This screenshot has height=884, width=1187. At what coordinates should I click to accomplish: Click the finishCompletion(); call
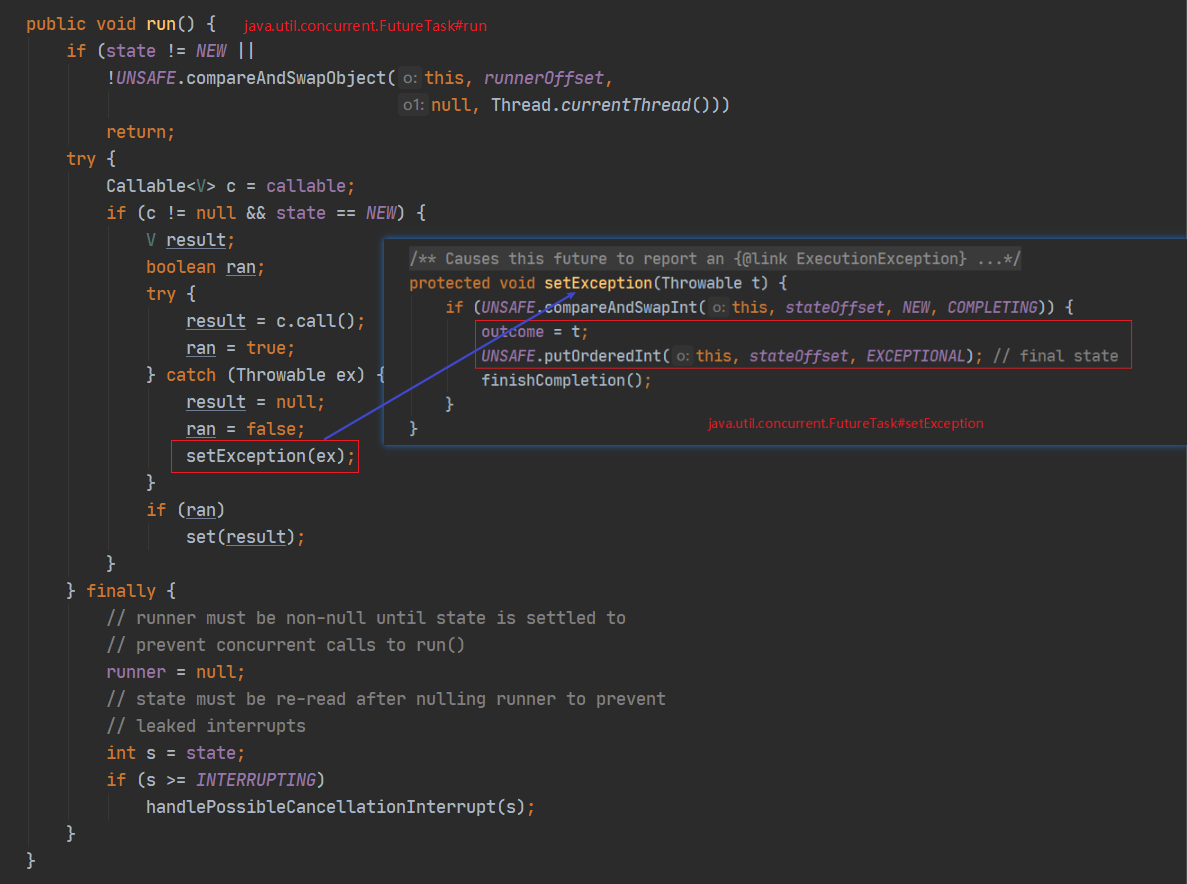pyautogui.click(x=566, y=381)
